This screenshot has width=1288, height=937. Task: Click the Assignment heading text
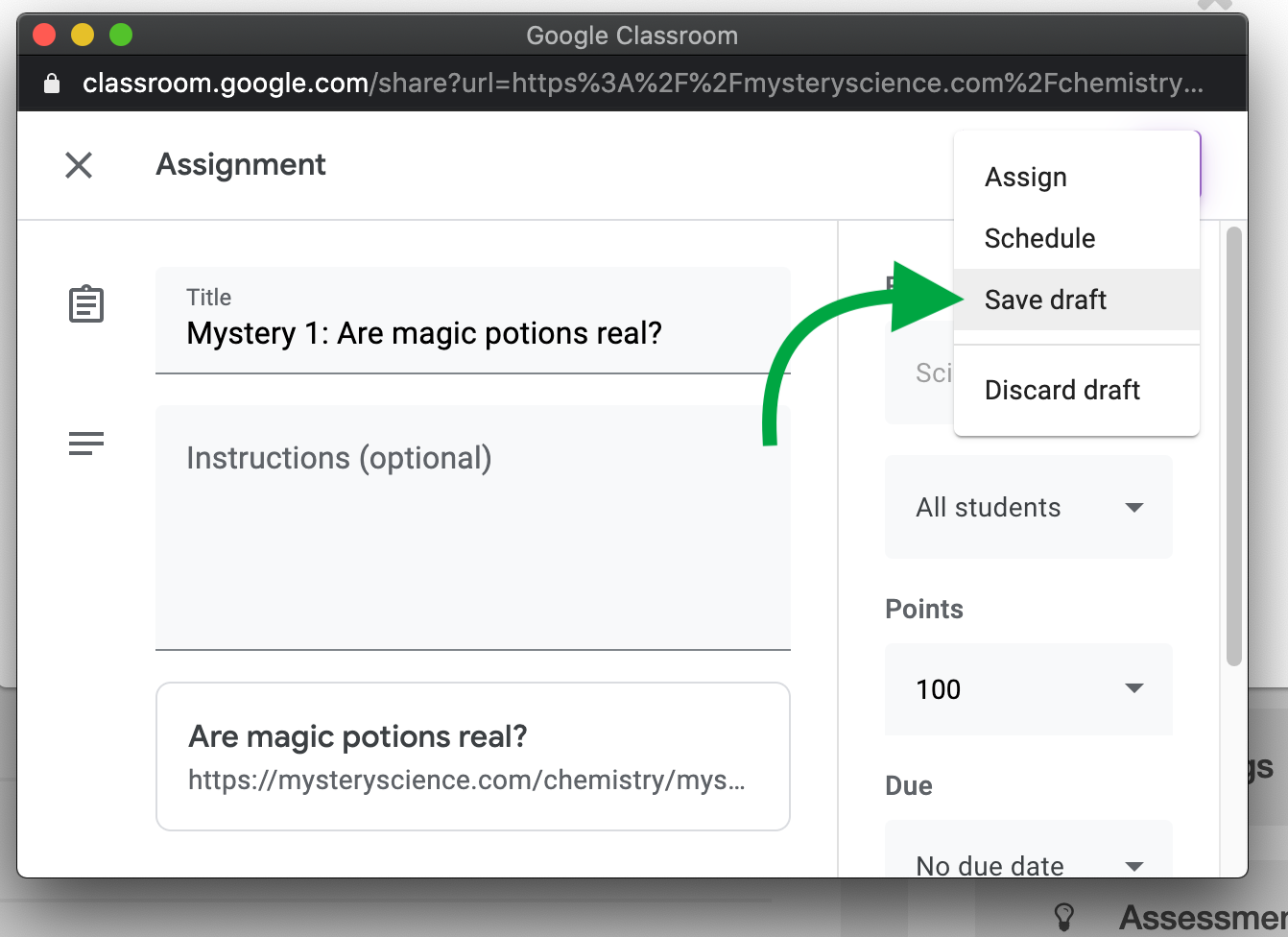point(241,165)
